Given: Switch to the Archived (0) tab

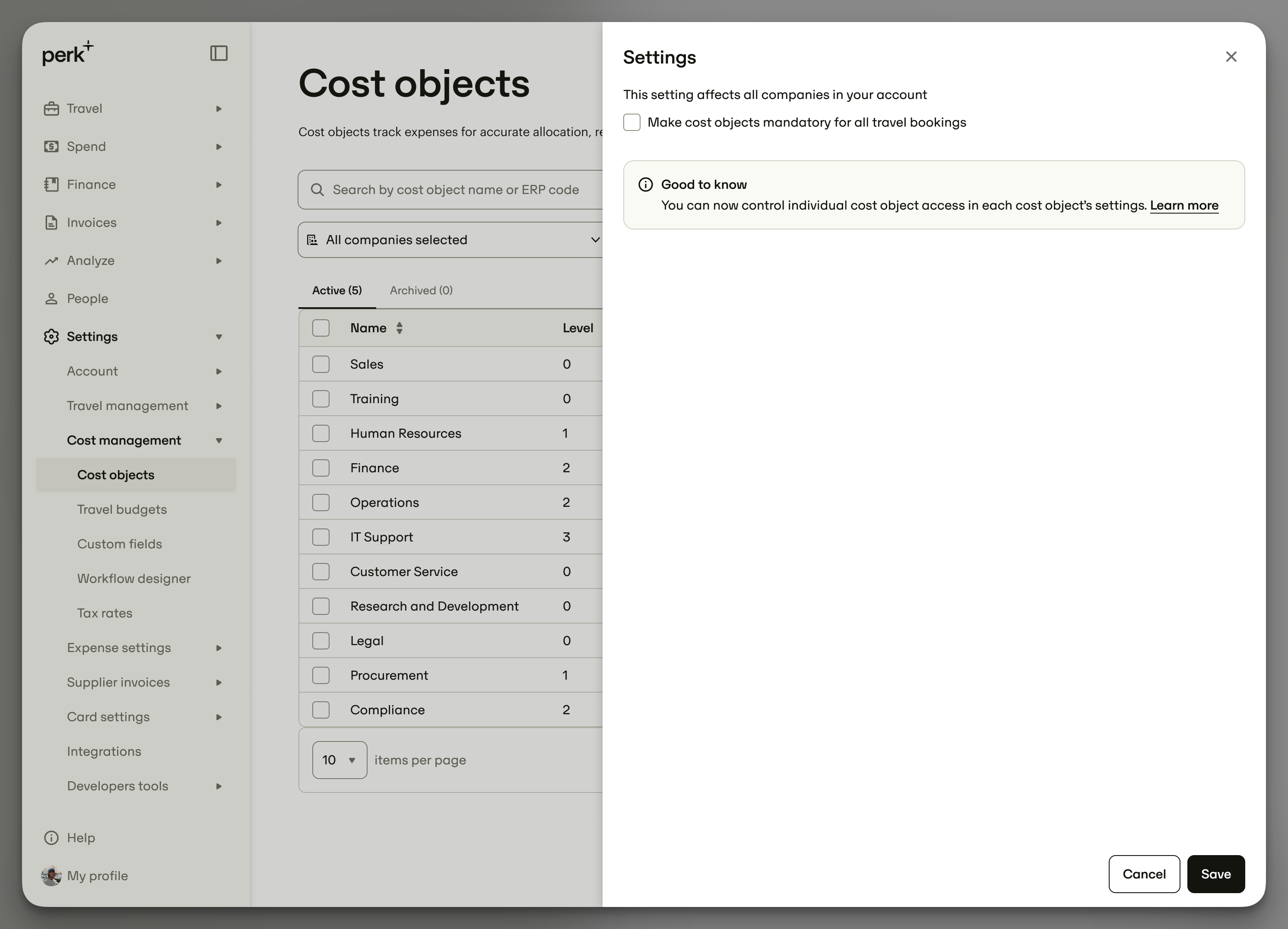Looking at the screenshot, I should (x=422, y=290).
